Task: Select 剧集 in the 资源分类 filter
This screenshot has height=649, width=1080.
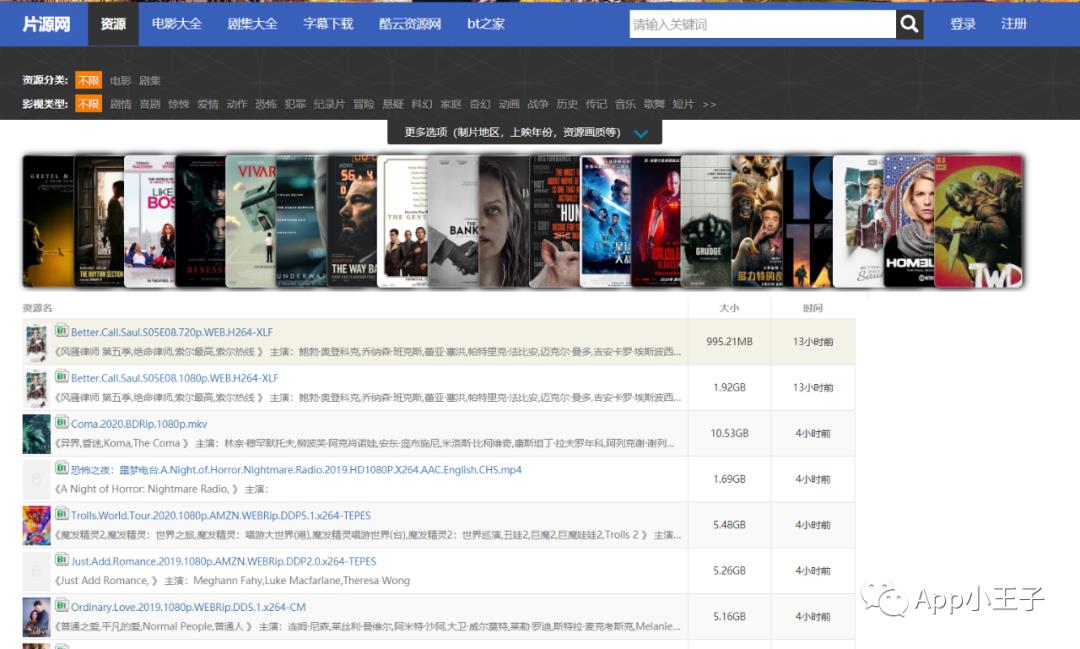Action: (150, 80)
